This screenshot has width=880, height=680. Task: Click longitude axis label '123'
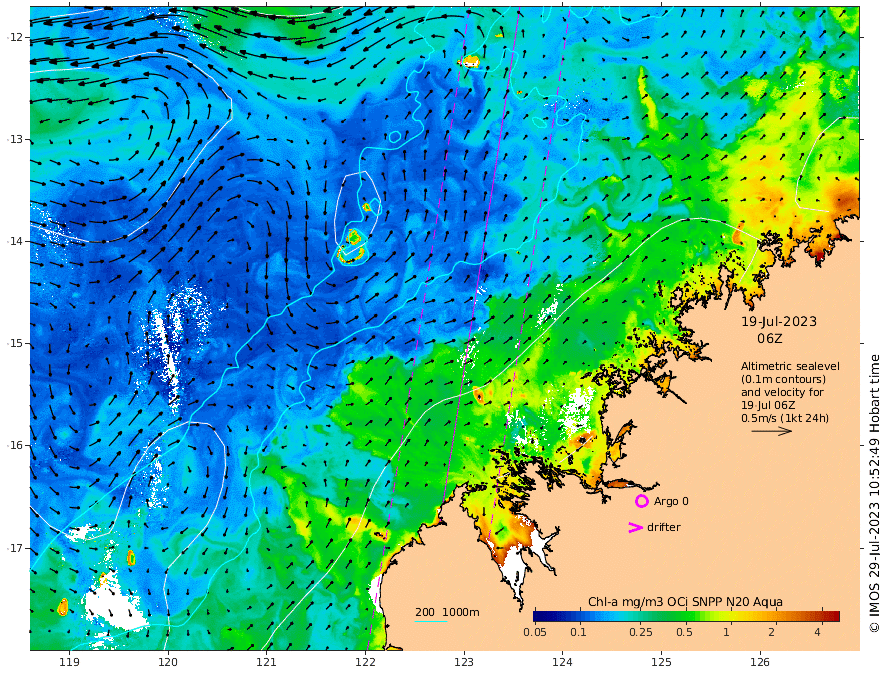(464, 663)
